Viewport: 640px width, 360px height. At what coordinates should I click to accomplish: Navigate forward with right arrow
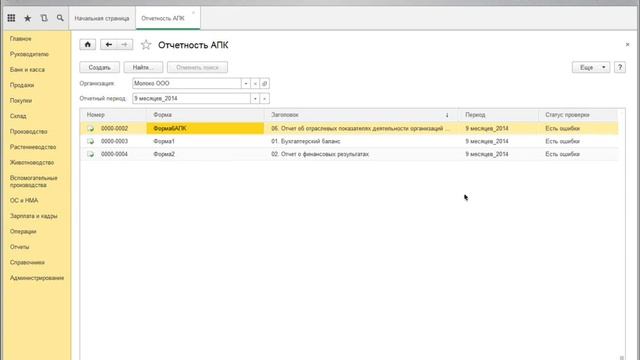pyautogui.click(x=125, y=44)
